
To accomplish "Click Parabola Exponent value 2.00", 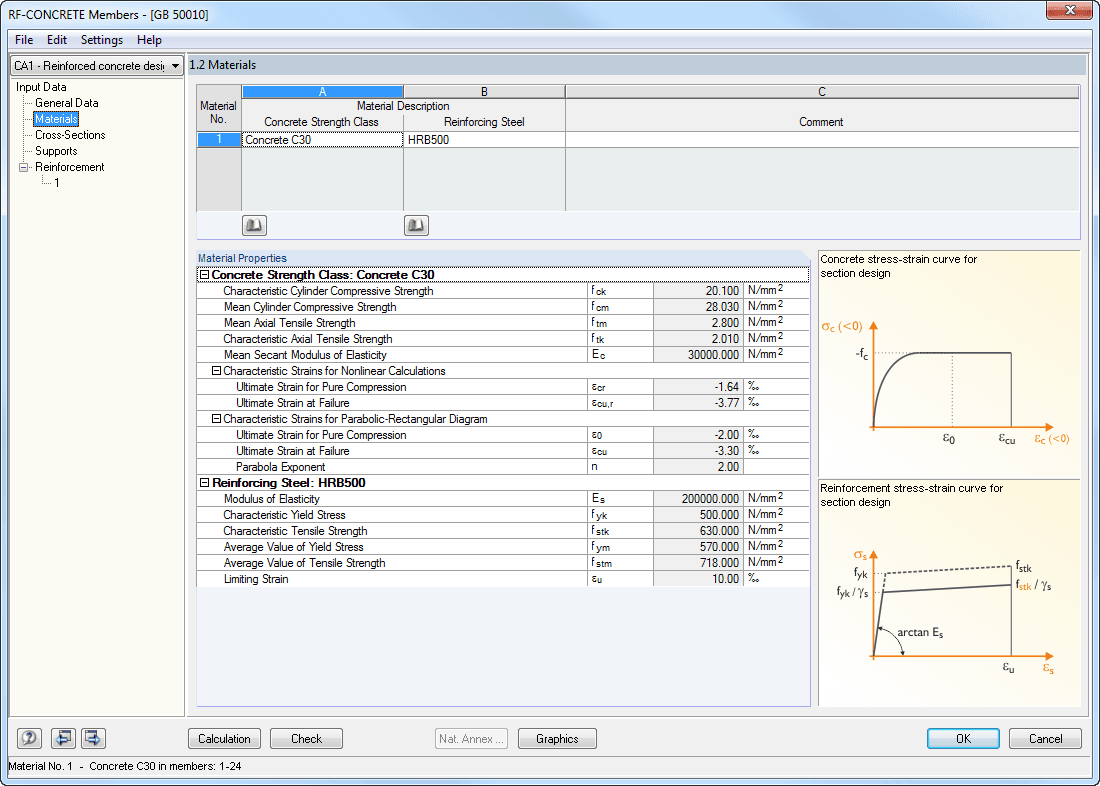I will click(x=698, y=467).
